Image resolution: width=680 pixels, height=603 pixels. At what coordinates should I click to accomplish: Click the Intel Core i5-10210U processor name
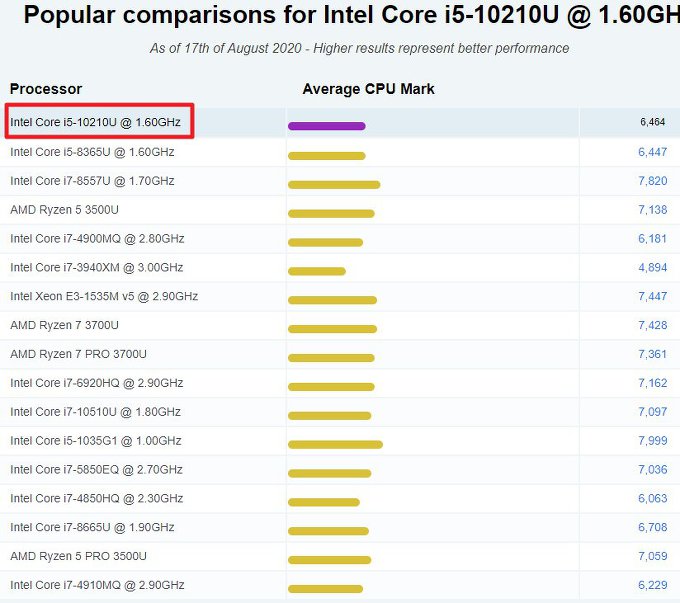95,122
